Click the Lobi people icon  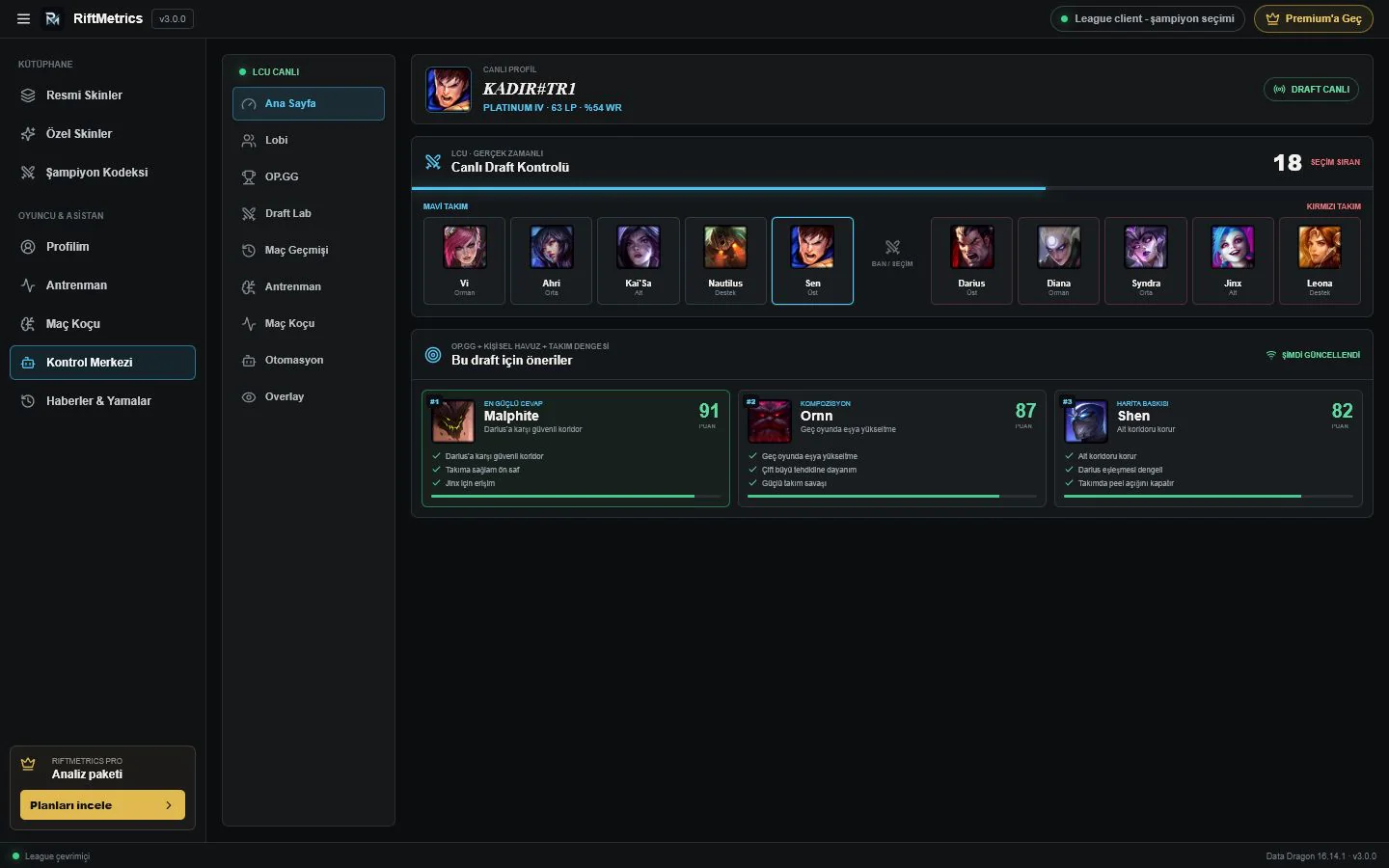pos(249,141)
